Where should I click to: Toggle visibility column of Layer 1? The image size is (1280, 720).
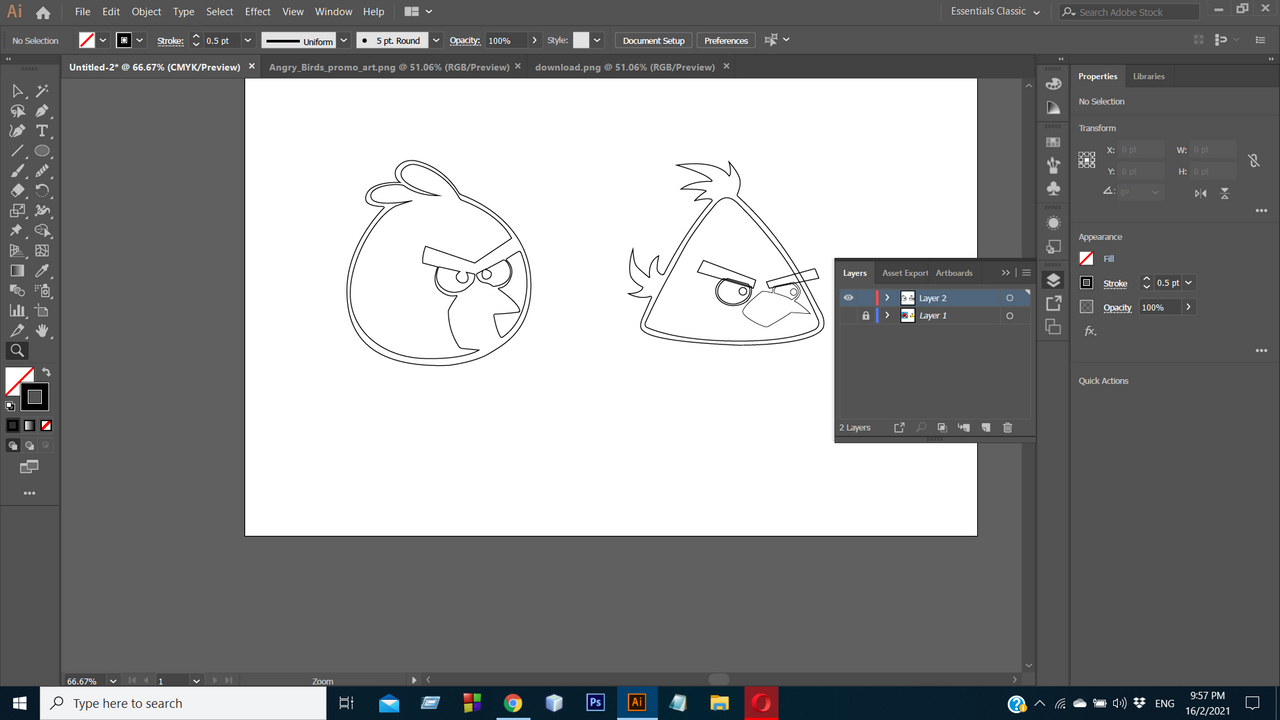[848, 316]
